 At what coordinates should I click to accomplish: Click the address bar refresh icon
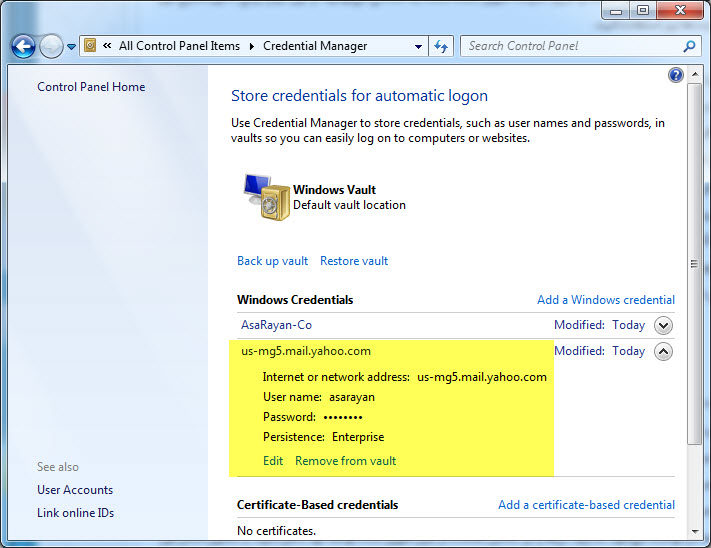point(441,46)
